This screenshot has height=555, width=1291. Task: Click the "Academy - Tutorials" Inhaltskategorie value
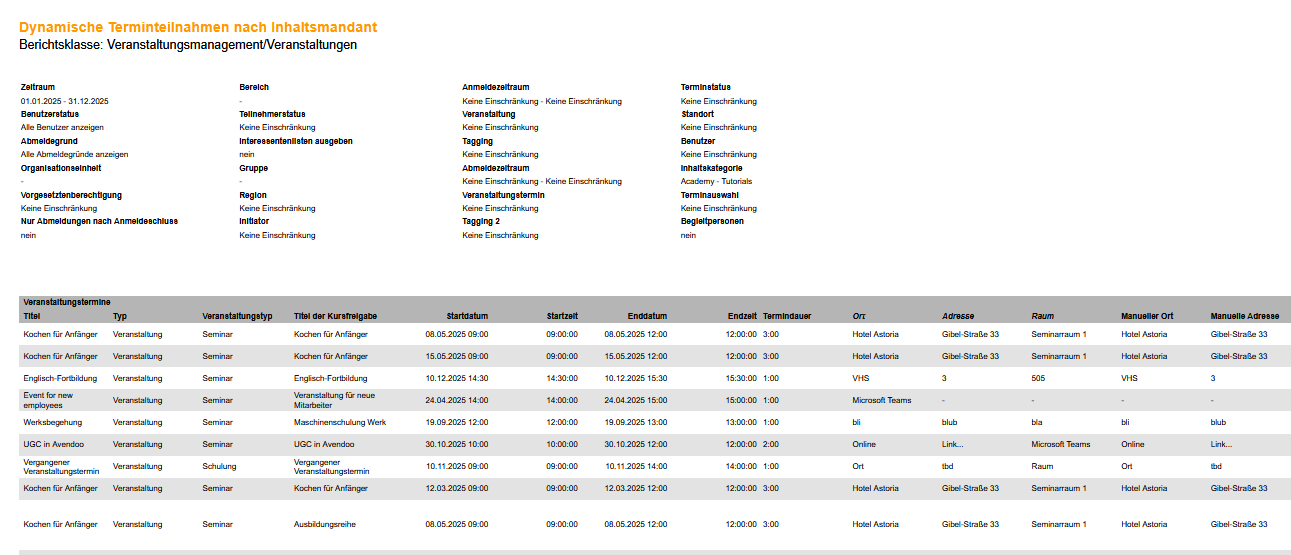[x=716, y=181]
